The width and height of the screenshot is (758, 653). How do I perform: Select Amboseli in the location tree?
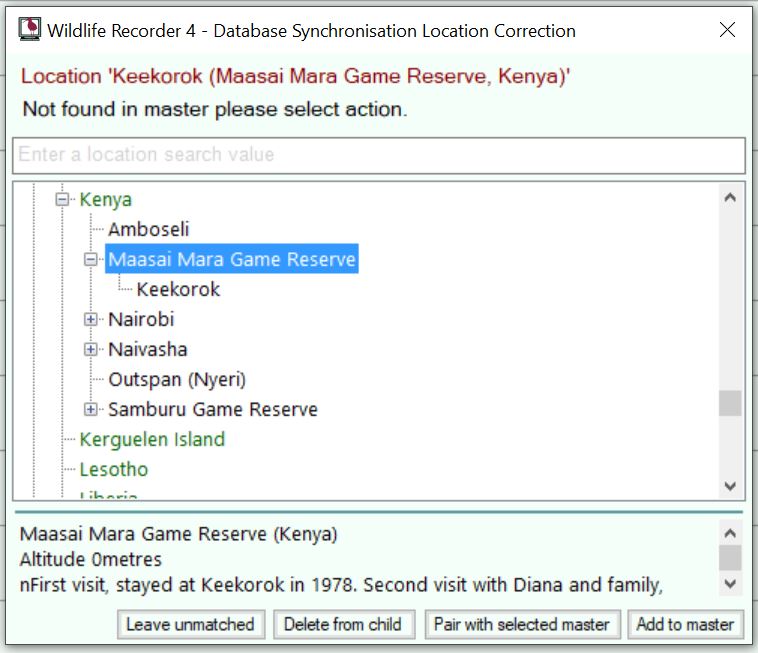click(x=148, y=229)
